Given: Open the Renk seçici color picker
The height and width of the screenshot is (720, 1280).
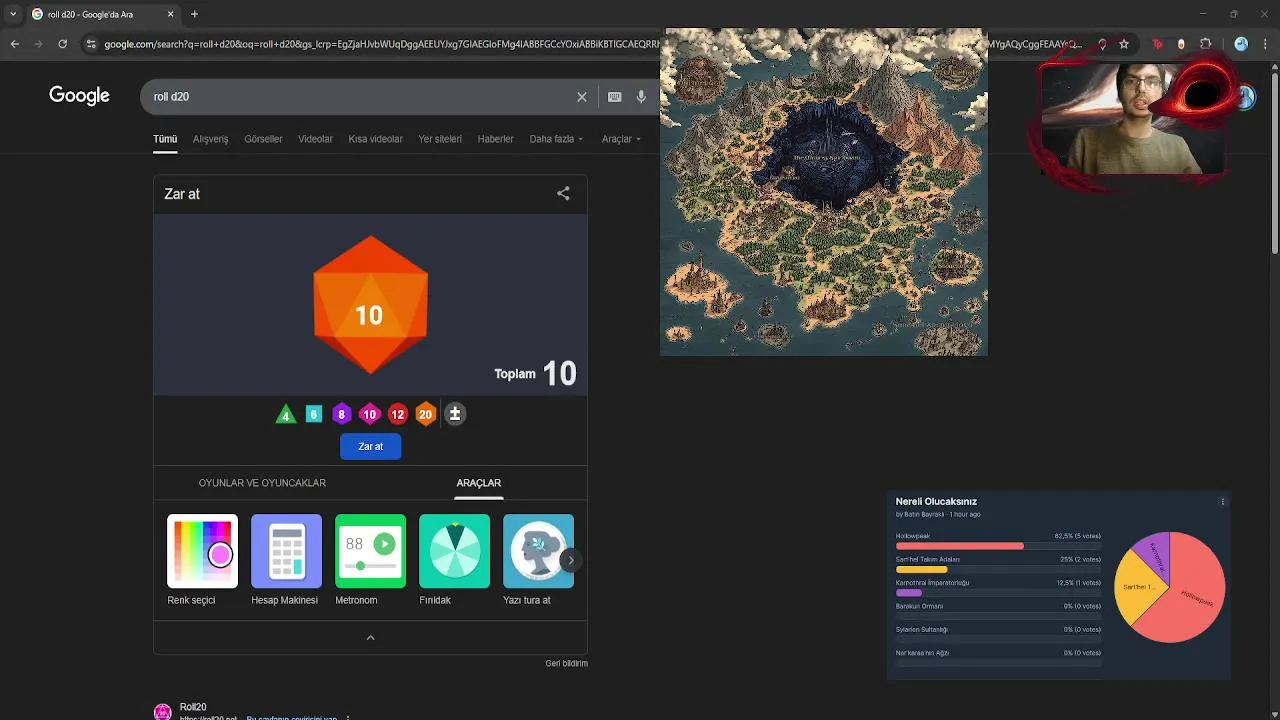Looking at the screenshot, I should (x=202, y=560).
